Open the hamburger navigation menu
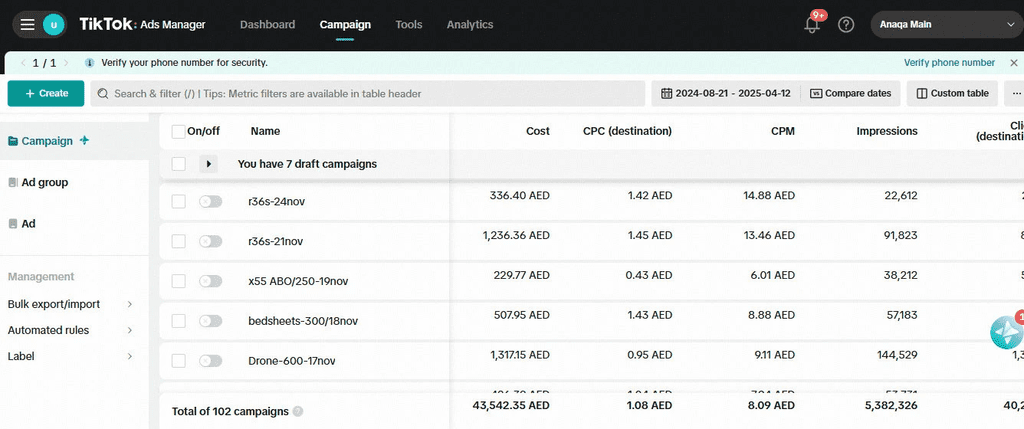 click(x=27, y=24)
